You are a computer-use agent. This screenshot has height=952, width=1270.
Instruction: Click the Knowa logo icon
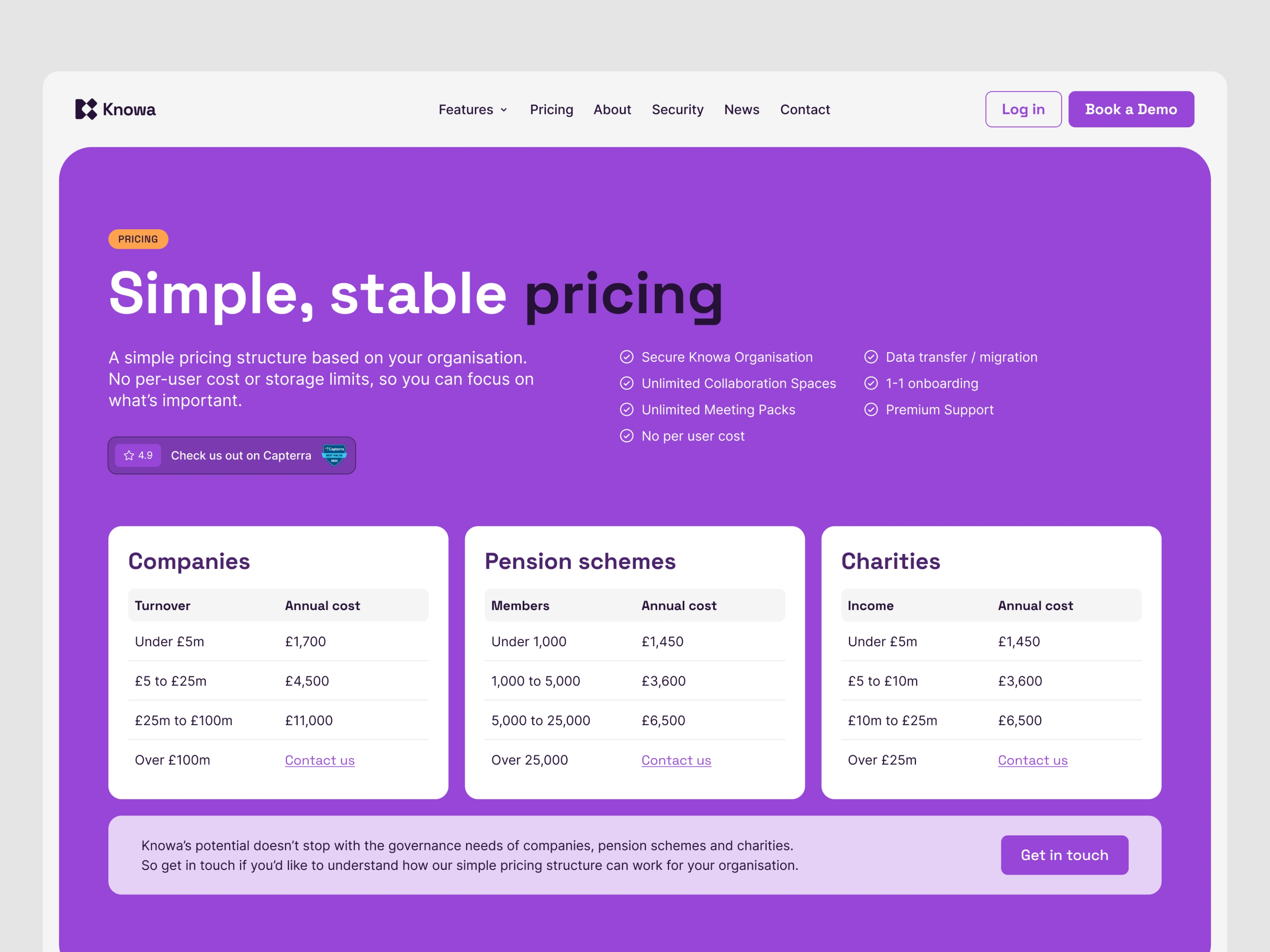pos(86,109)
